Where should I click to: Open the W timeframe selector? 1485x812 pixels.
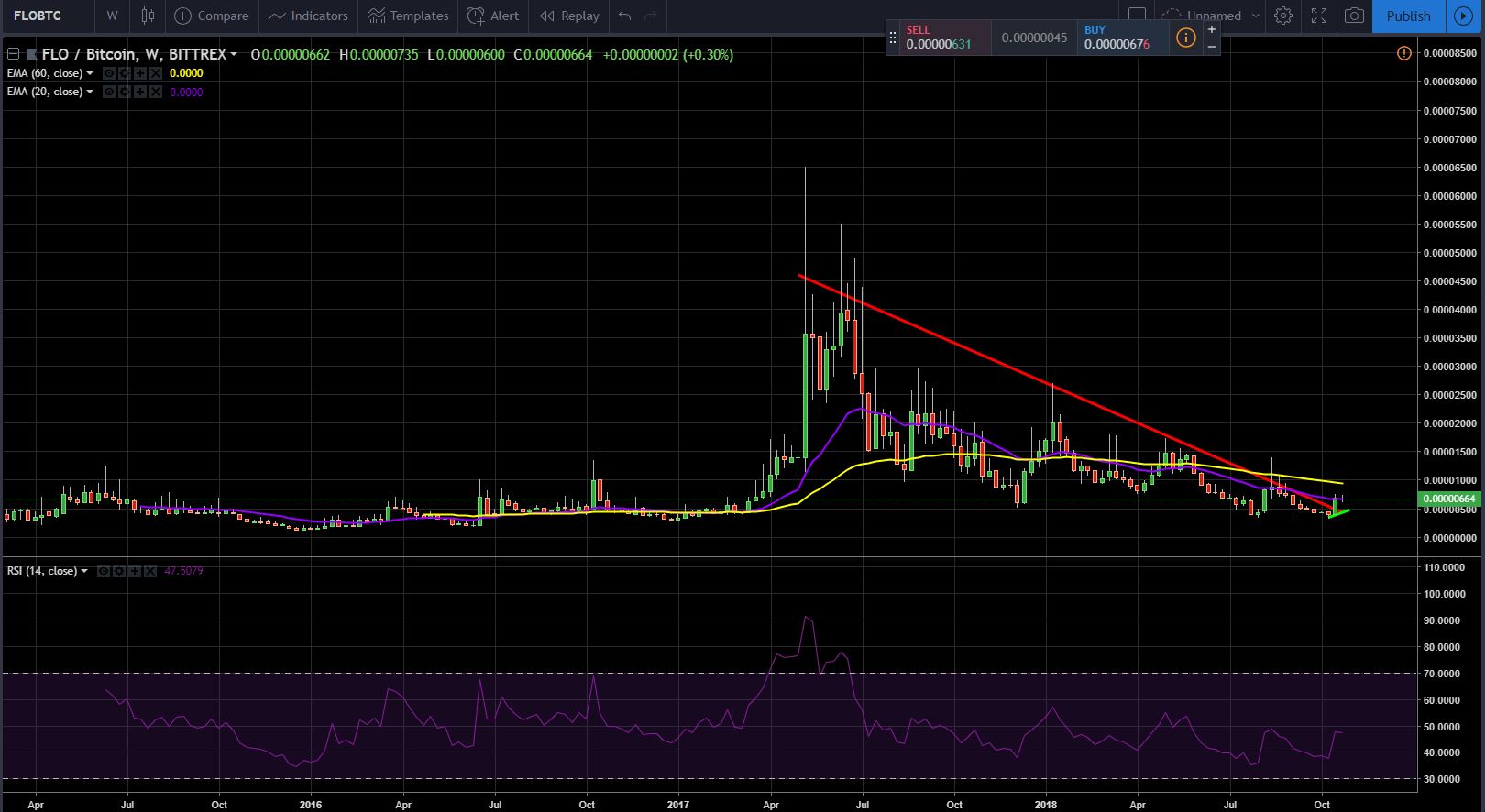point(112,16)
